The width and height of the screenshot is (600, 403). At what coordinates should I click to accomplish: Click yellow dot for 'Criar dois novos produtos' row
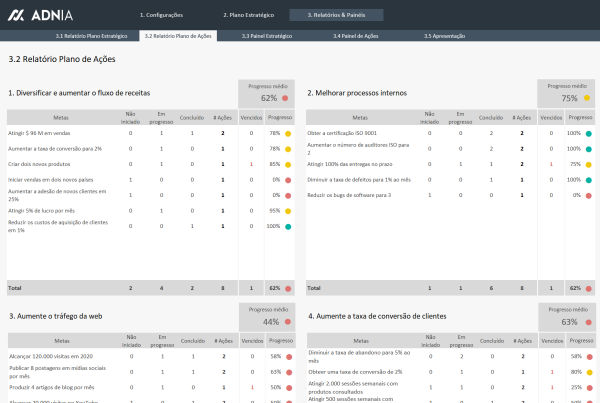tap(287, 165)
